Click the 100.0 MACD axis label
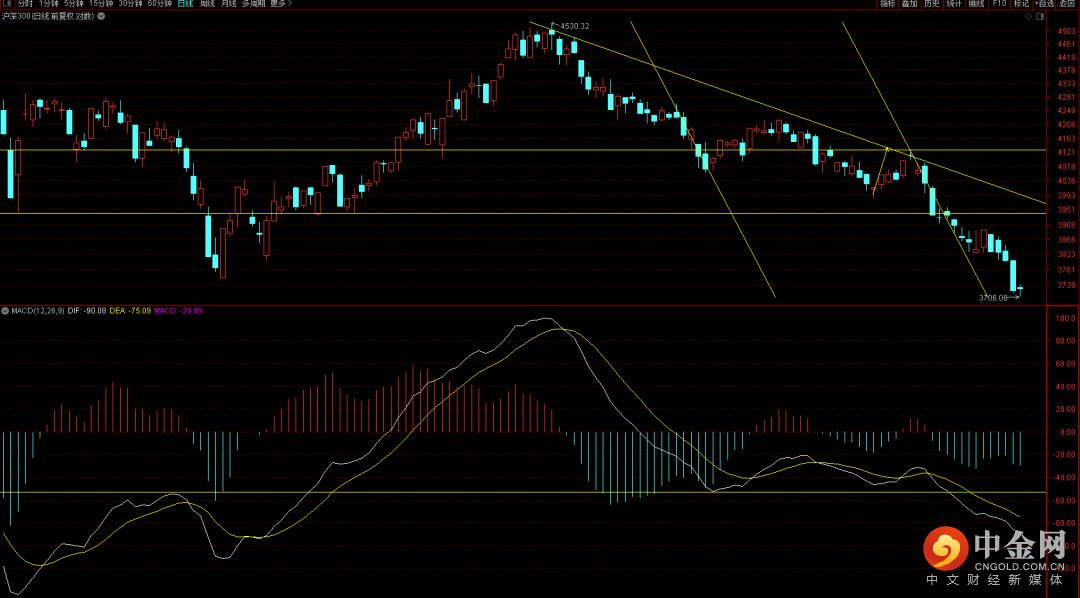Viewport: 1080px width, 598px height. pyautogui.click(x=1066, y=318)
